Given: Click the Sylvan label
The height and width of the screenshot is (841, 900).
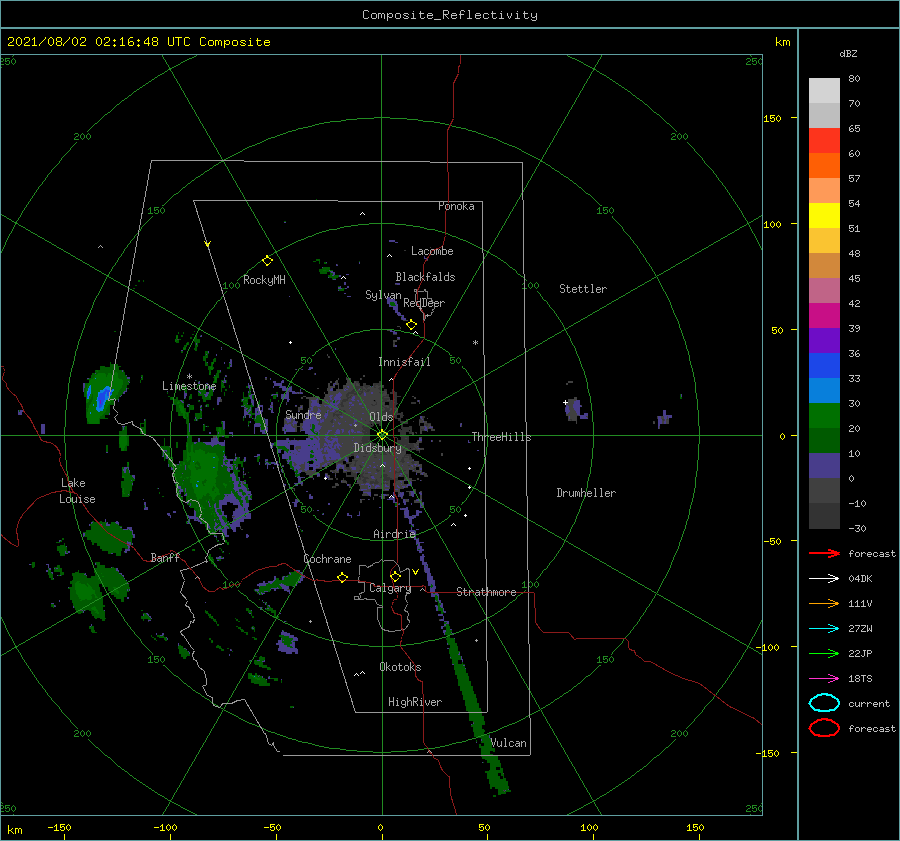Looking at the screenshot, I should 383,295.
